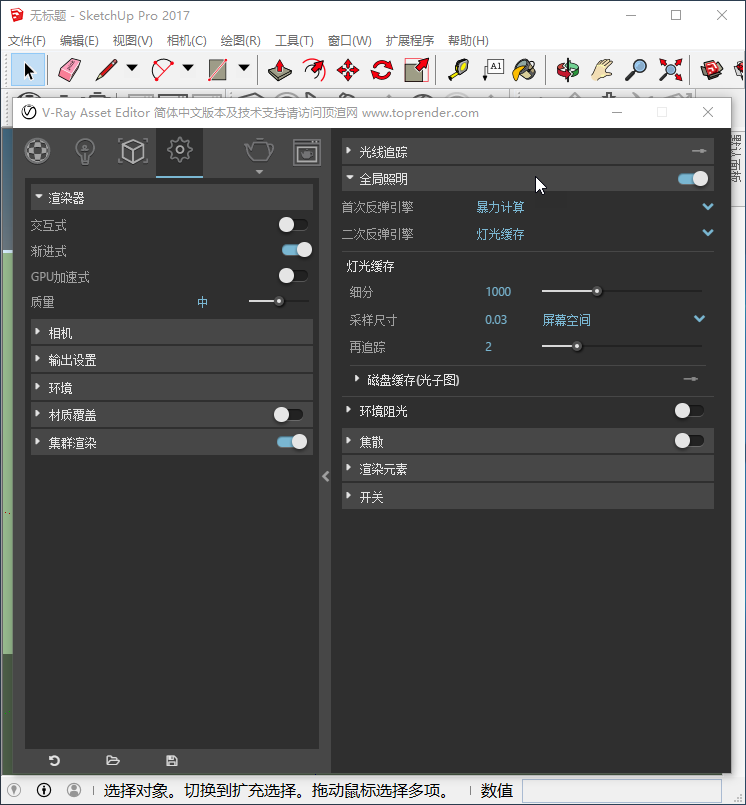Expand the 输出设置 output section

tap(171, 359)
